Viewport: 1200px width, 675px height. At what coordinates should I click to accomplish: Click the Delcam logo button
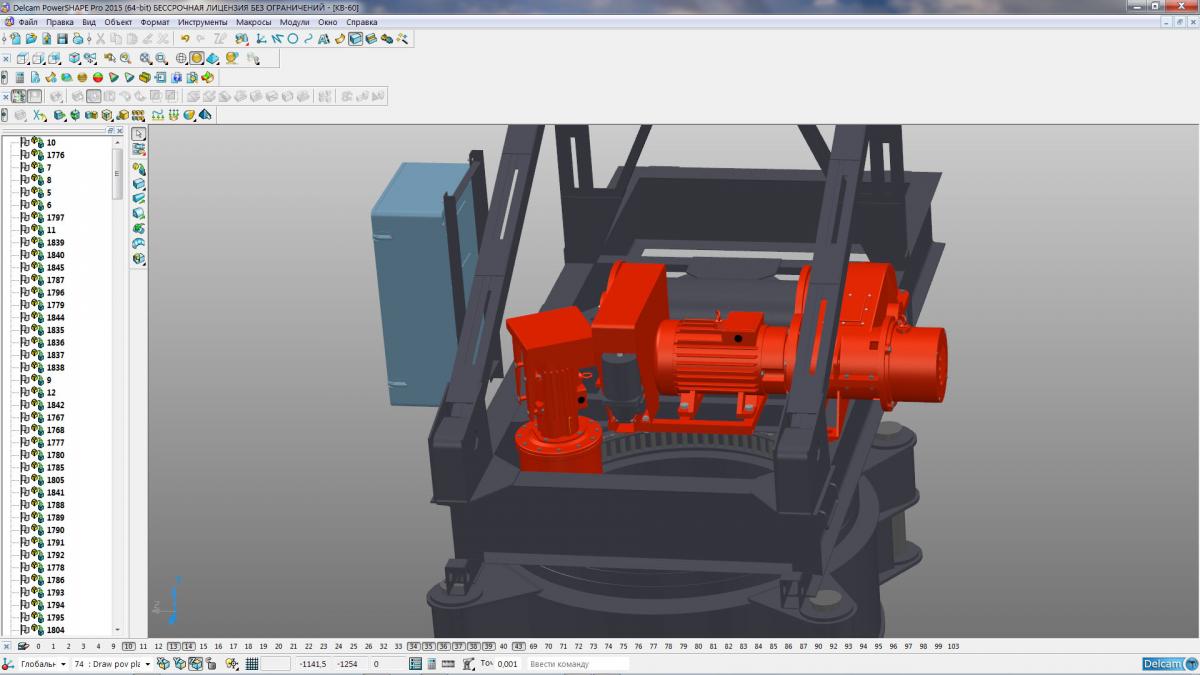click(x=1169, y=664)
